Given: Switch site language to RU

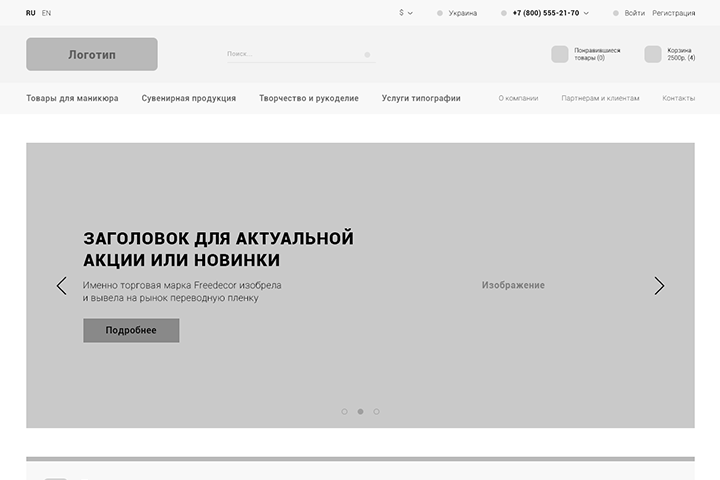Looking at the screenshot, I should [31, 13].
